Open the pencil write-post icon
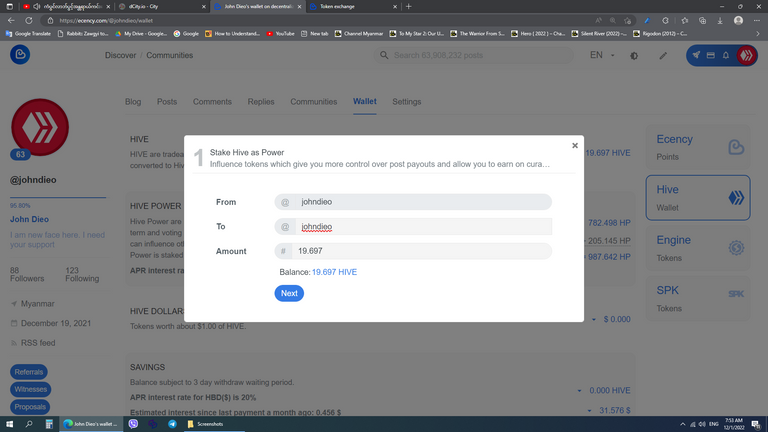768x432 pixels. coord(663,56)
